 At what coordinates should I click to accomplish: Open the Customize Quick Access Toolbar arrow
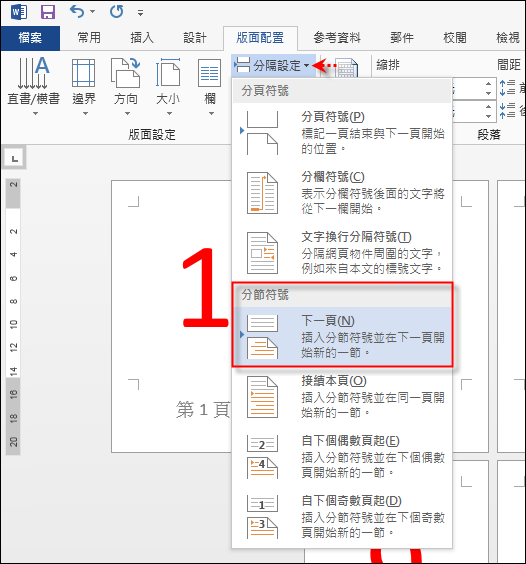[x=140, y=13]
